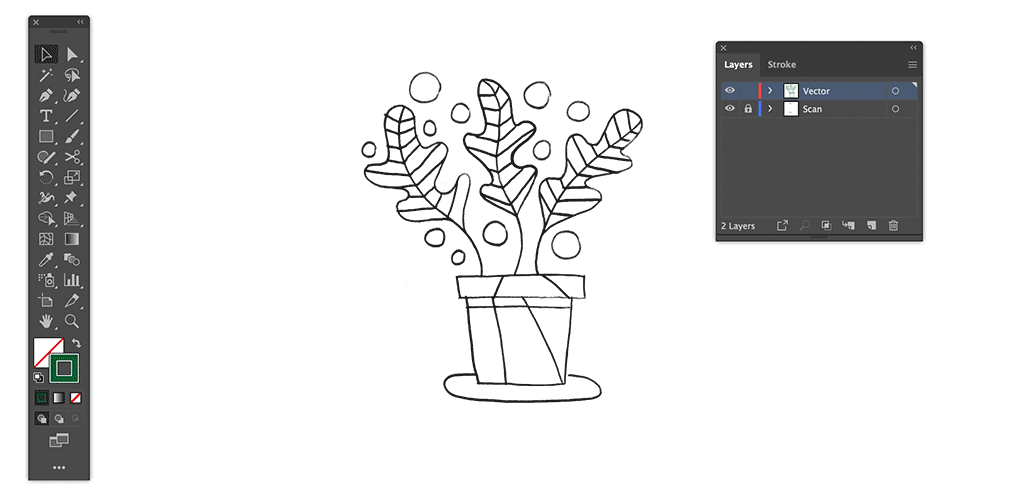This screenshot has width=1024, height=492.
Task: Collapse the toolbar with double arrows
Action: click(x=80, y=22)
